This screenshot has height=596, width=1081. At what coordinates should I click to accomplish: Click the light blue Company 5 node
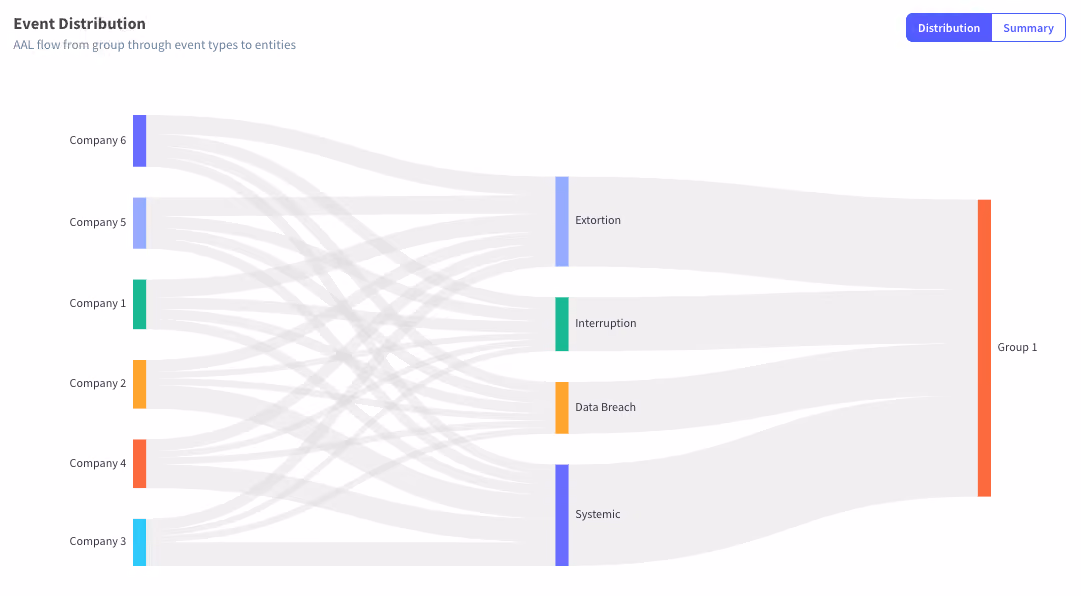pos(139,223)
